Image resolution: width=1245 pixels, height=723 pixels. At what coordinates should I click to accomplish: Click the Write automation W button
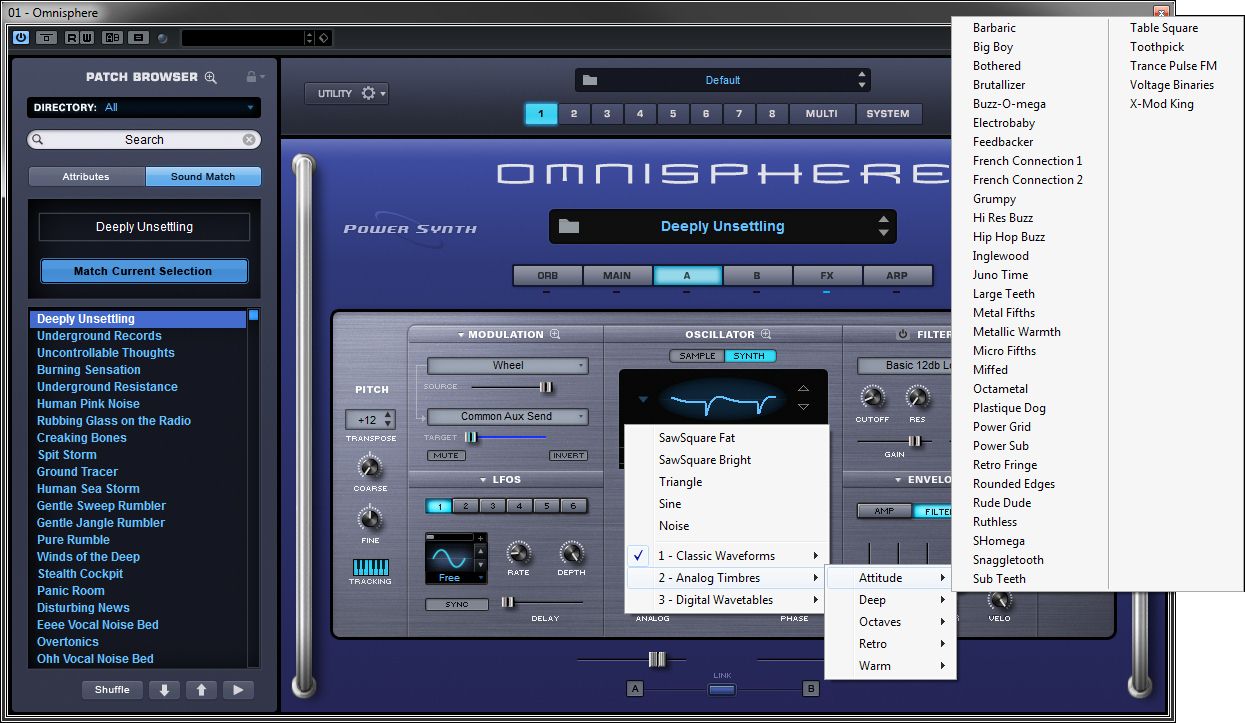point(87,38)
